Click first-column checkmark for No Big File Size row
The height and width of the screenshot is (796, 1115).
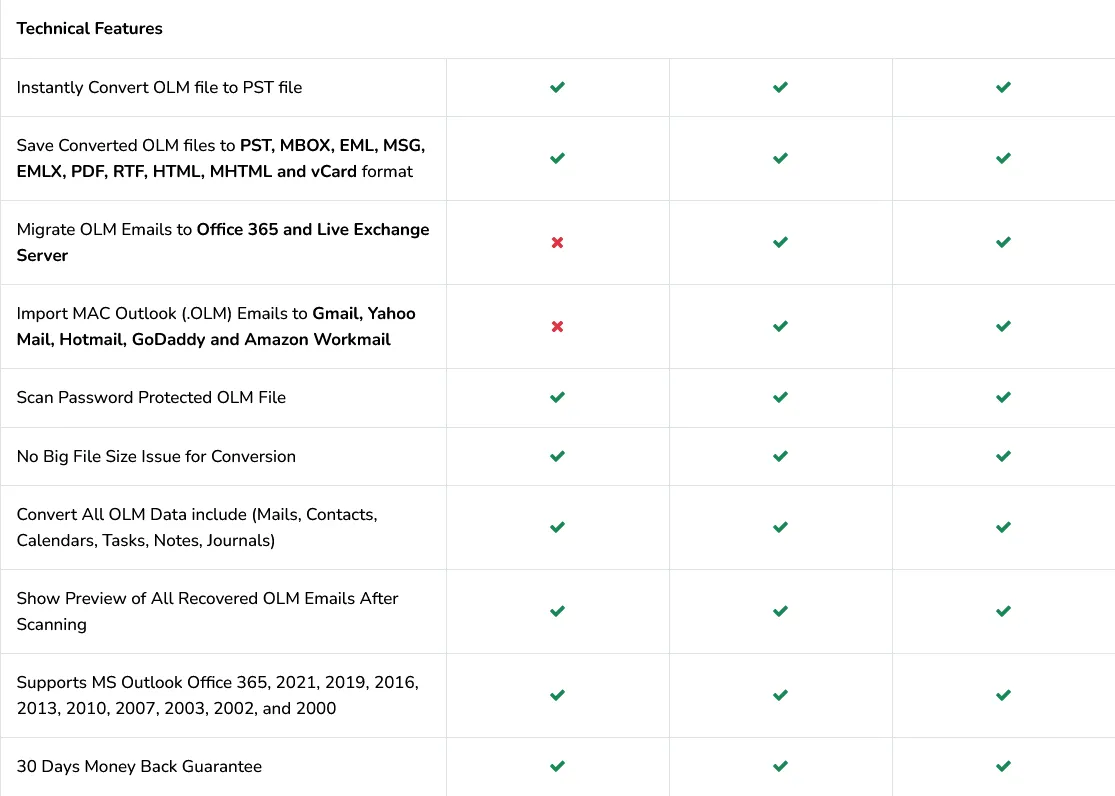tap(557, 456)
